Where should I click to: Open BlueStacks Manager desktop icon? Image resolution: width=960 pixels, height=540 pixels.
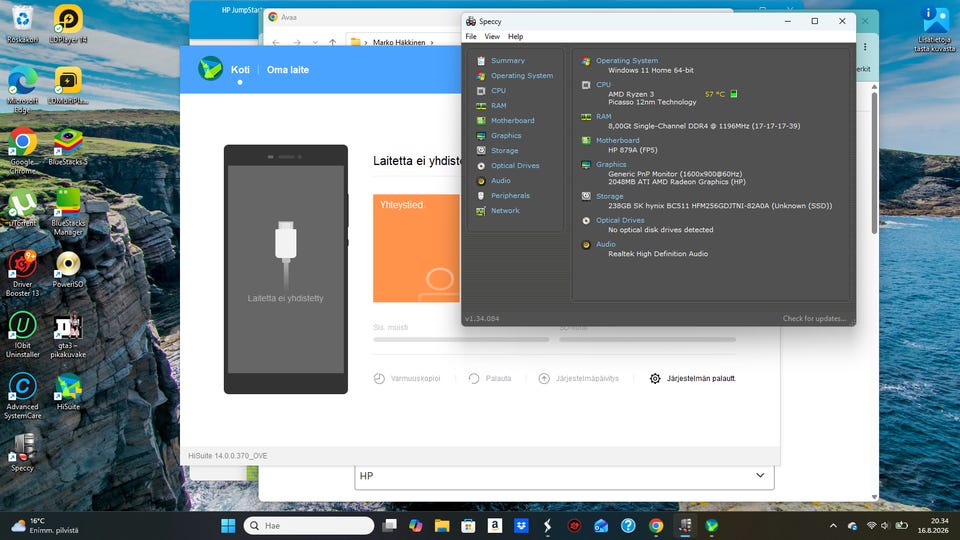(68, 212)
